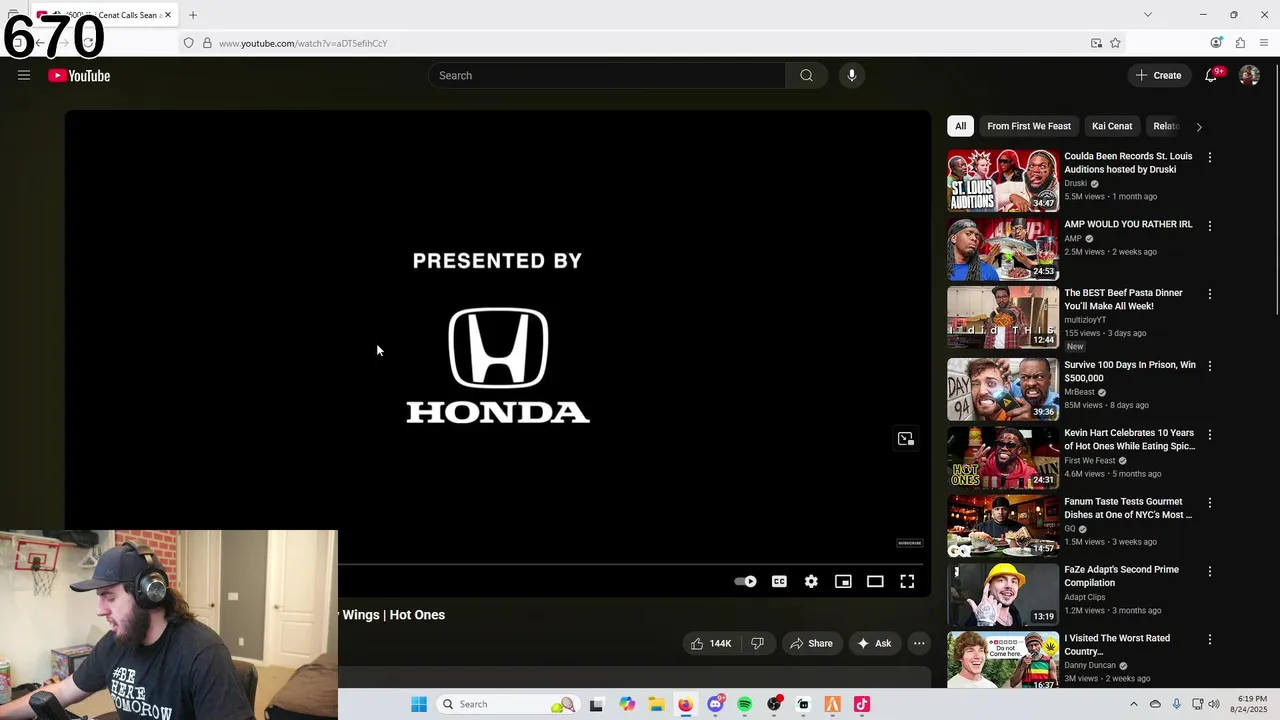The width and height of the screenshot is (1280, 720).
Task: Switch to theater mode
Action: pos(875,581)
